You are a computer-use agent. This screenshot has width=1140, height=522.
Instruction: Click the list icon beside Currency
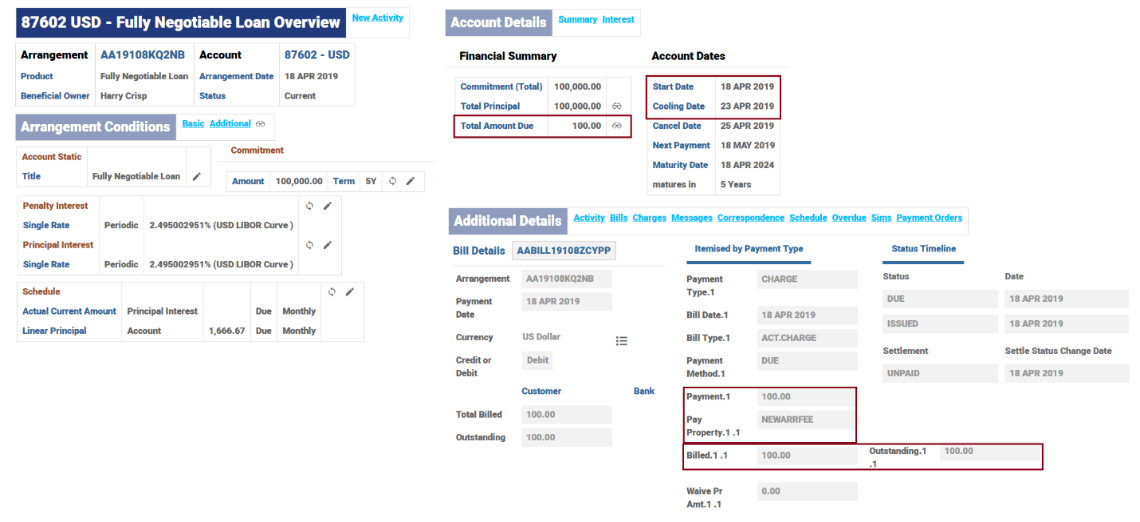[x=621, y=341]
